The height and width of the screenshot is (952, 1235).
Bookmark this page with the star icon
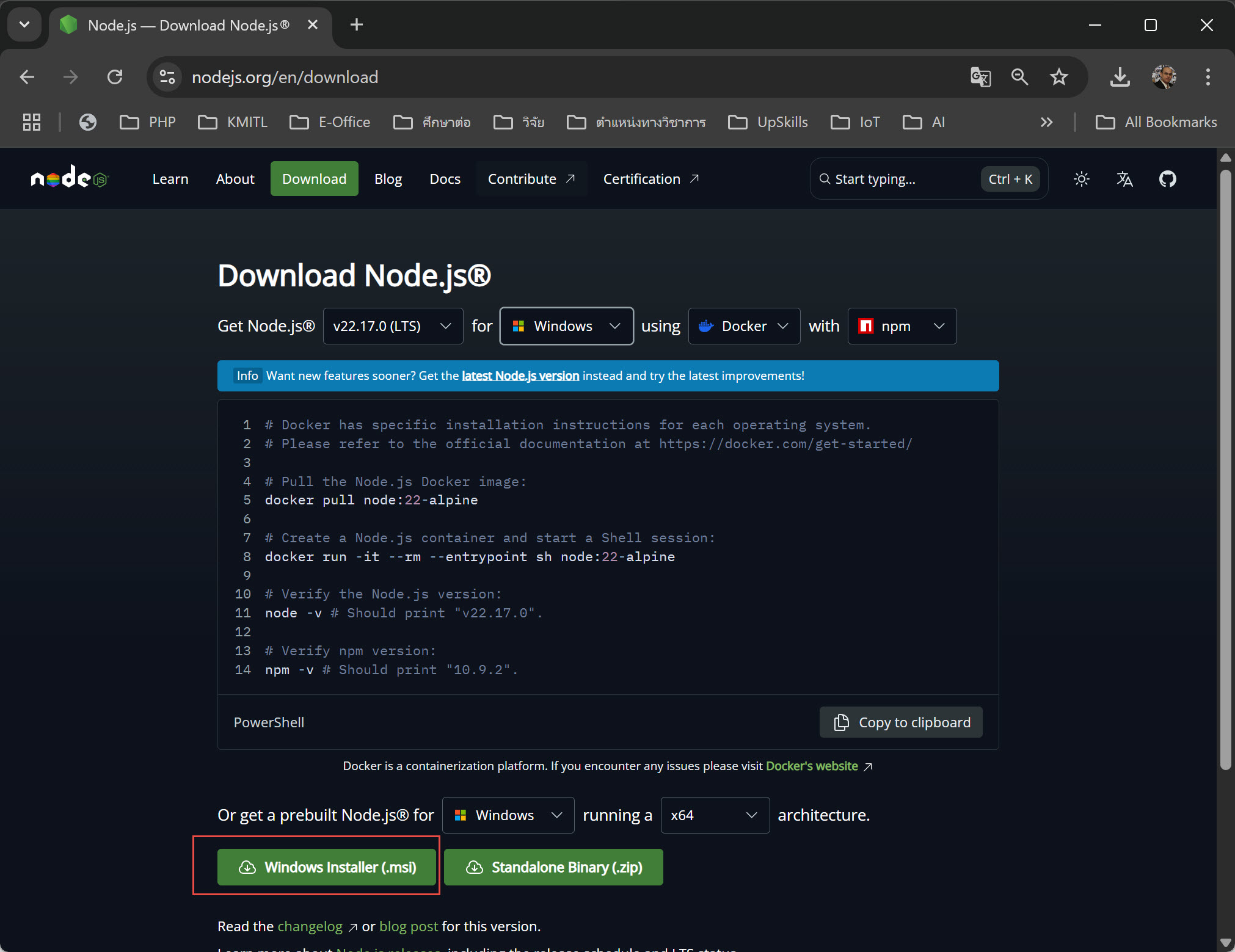coord(1060,77)
